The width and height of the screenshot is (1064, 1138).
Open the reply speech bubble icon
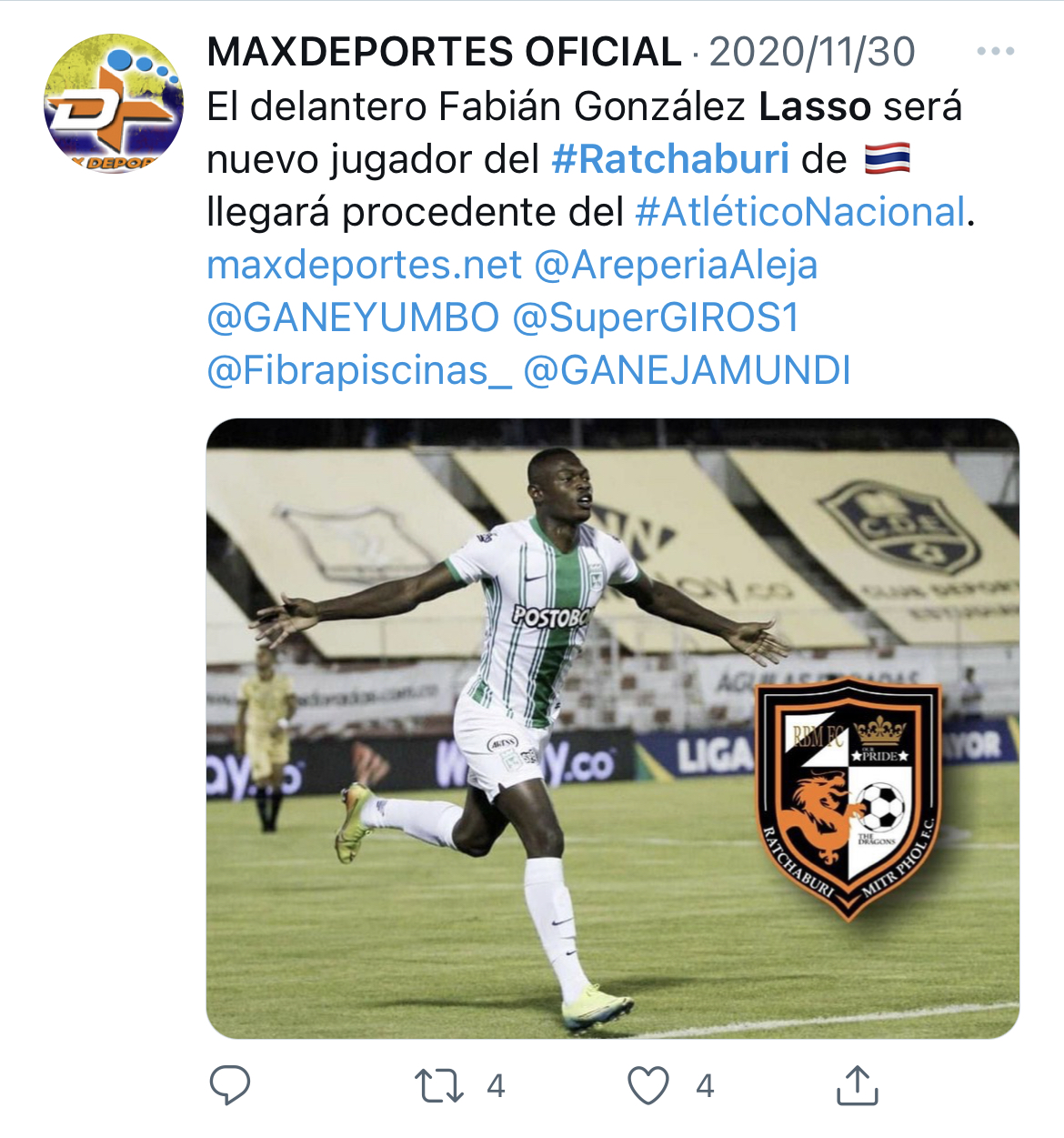pos(230,1085)
